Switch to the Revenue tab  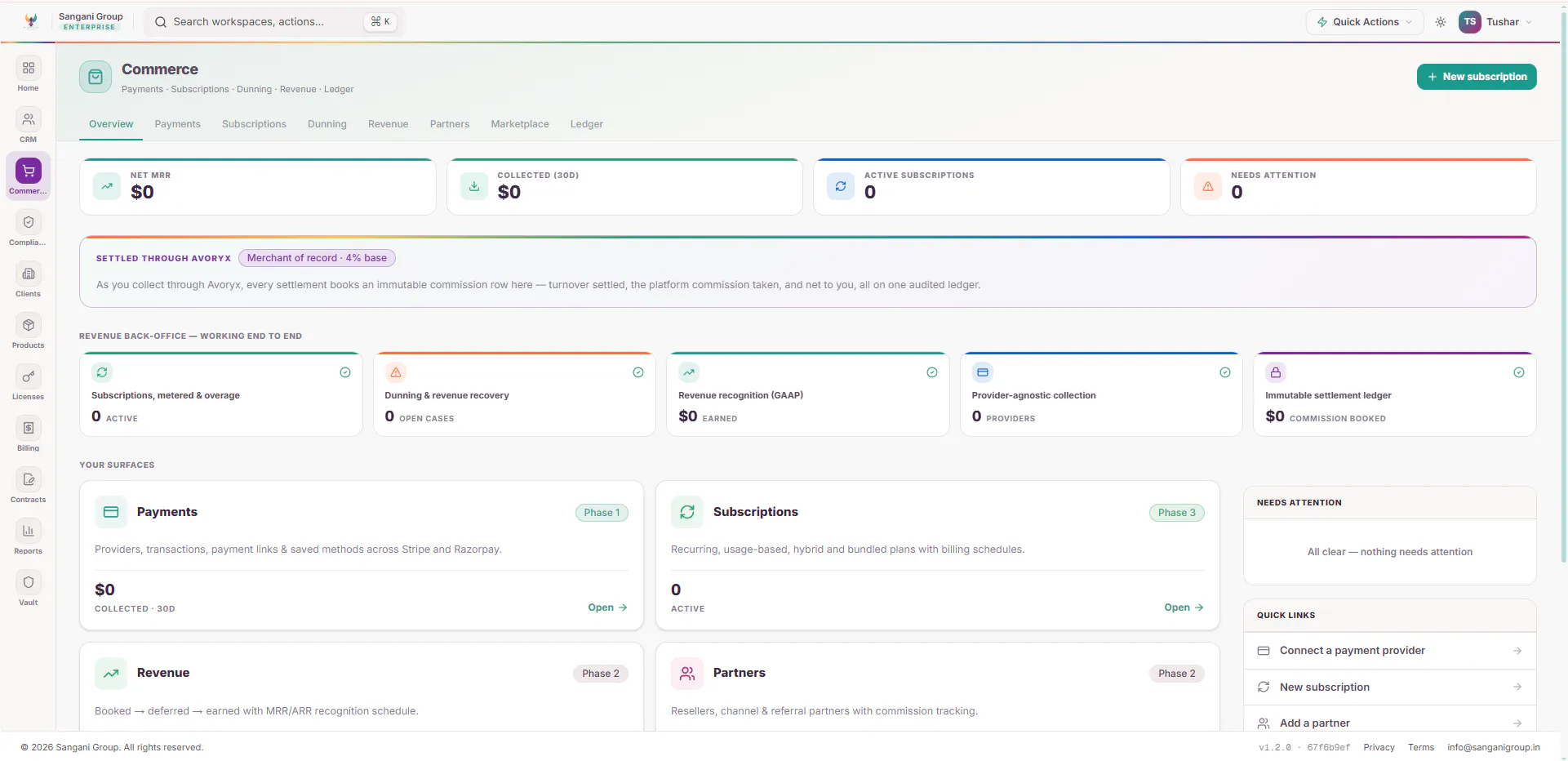(388, 124)
